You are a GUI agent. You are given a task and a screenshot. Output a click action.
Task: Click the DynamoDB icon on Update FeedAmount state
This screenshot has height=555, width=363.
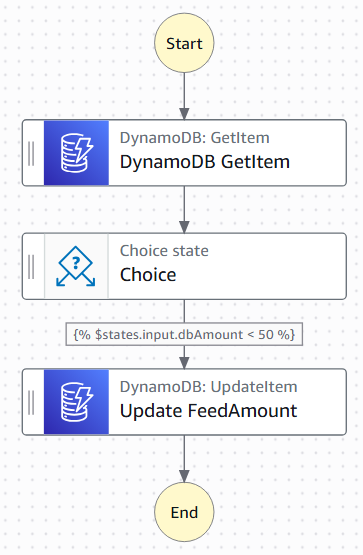(76, 402)
